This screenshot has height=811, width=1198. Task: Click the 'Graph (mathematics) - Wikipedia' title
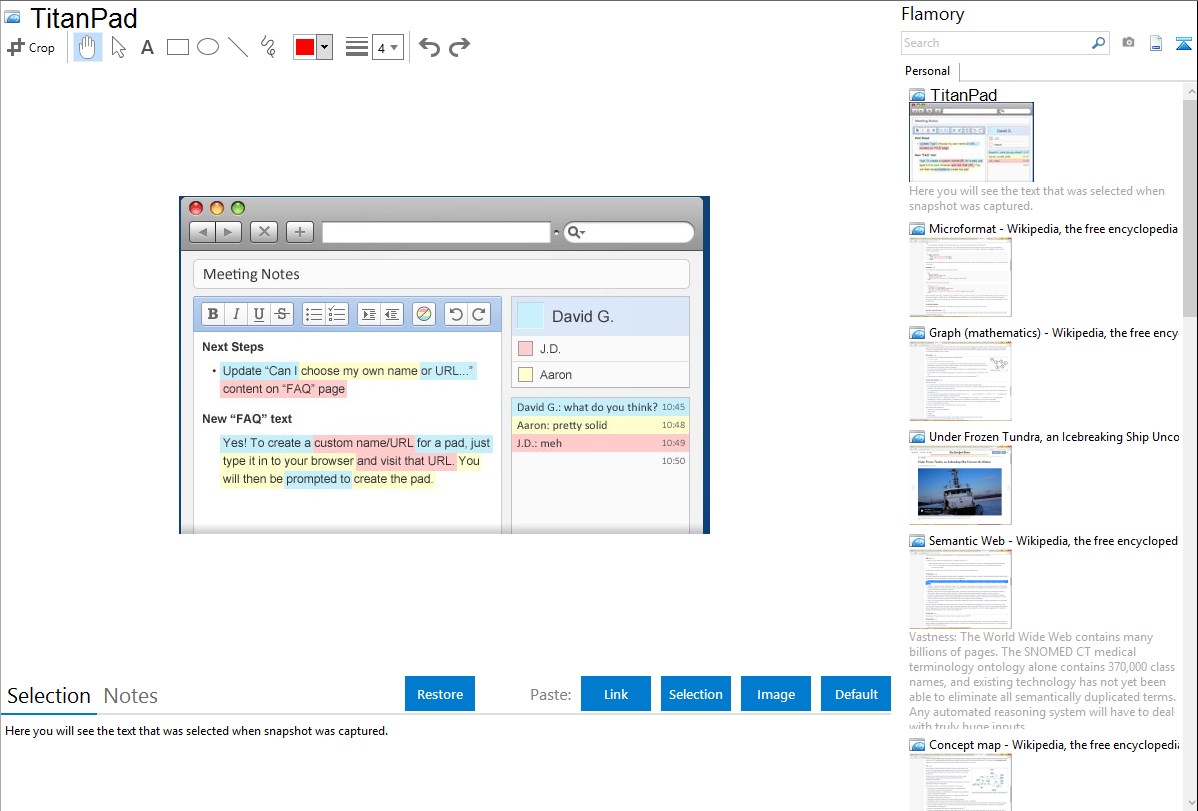click(1053, 333)
